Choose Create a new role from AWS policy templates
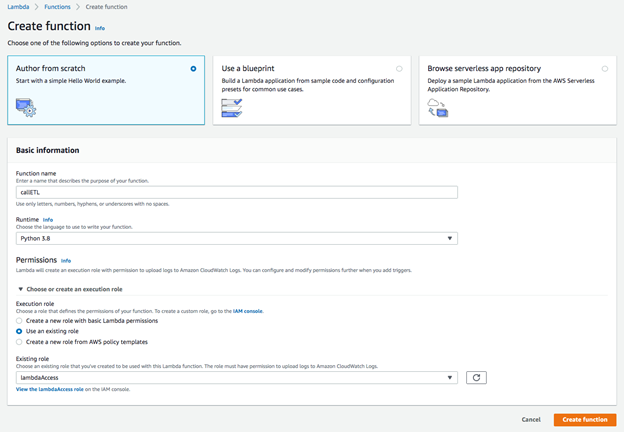The image size is (624, 432). [19, 342]
